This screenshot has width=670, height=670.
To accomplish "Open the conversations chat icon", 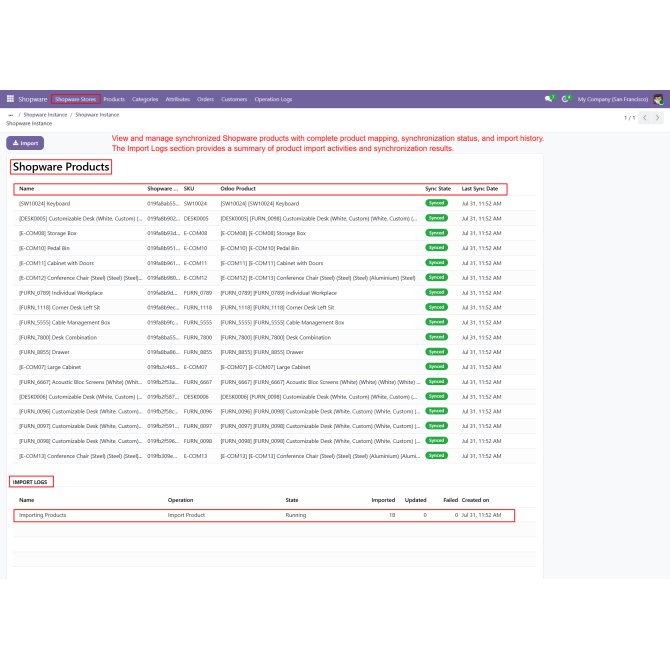I will click(x=549, y=99).
